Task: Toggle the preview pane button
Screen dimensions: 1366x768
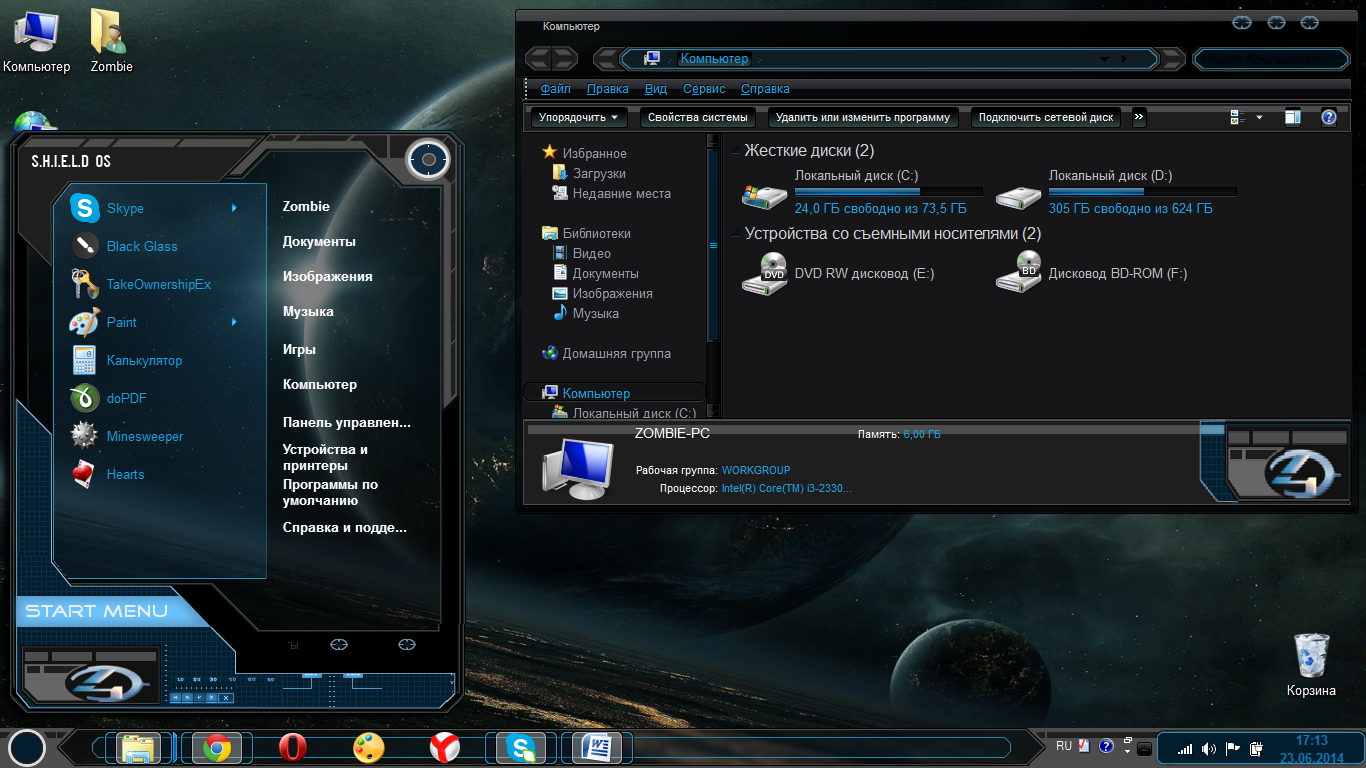Action: tap(1293, 117)
